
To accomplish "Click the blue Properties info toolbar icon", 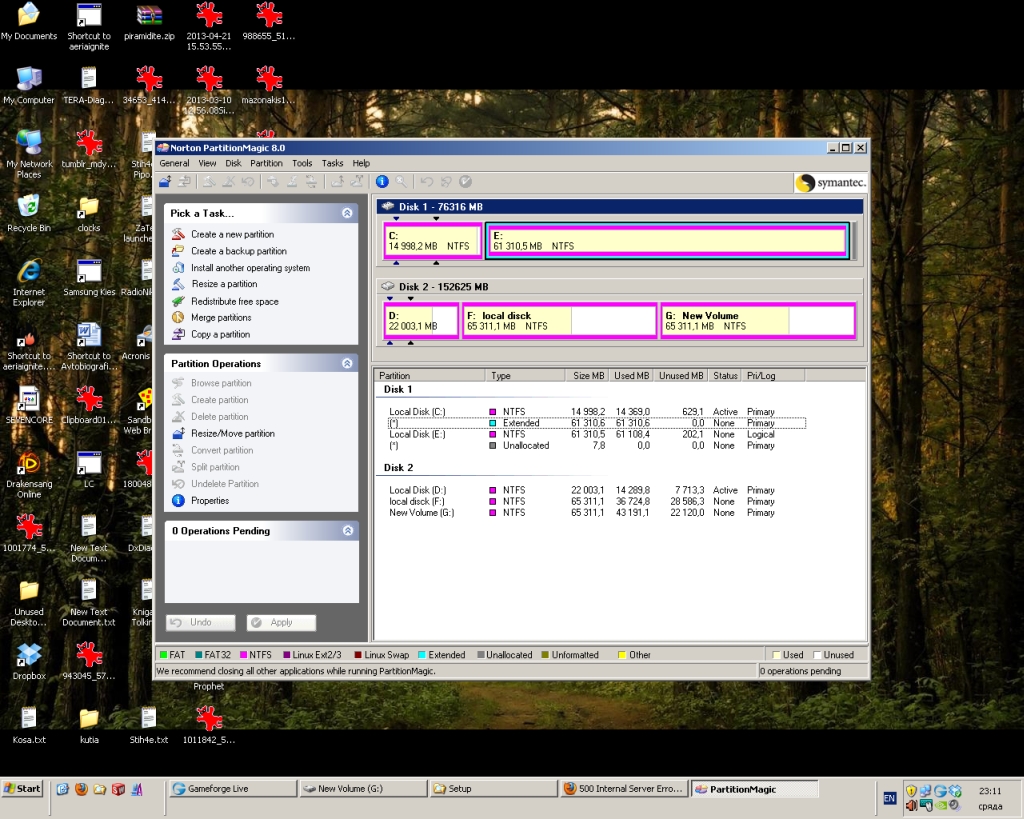I will coord(382,181).
